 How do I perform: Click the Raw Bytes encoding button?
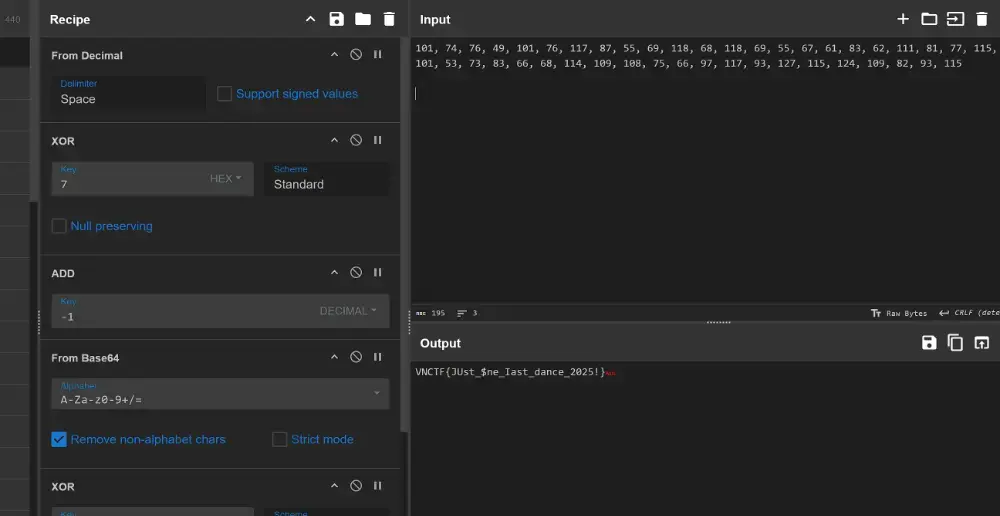[899, 313]
